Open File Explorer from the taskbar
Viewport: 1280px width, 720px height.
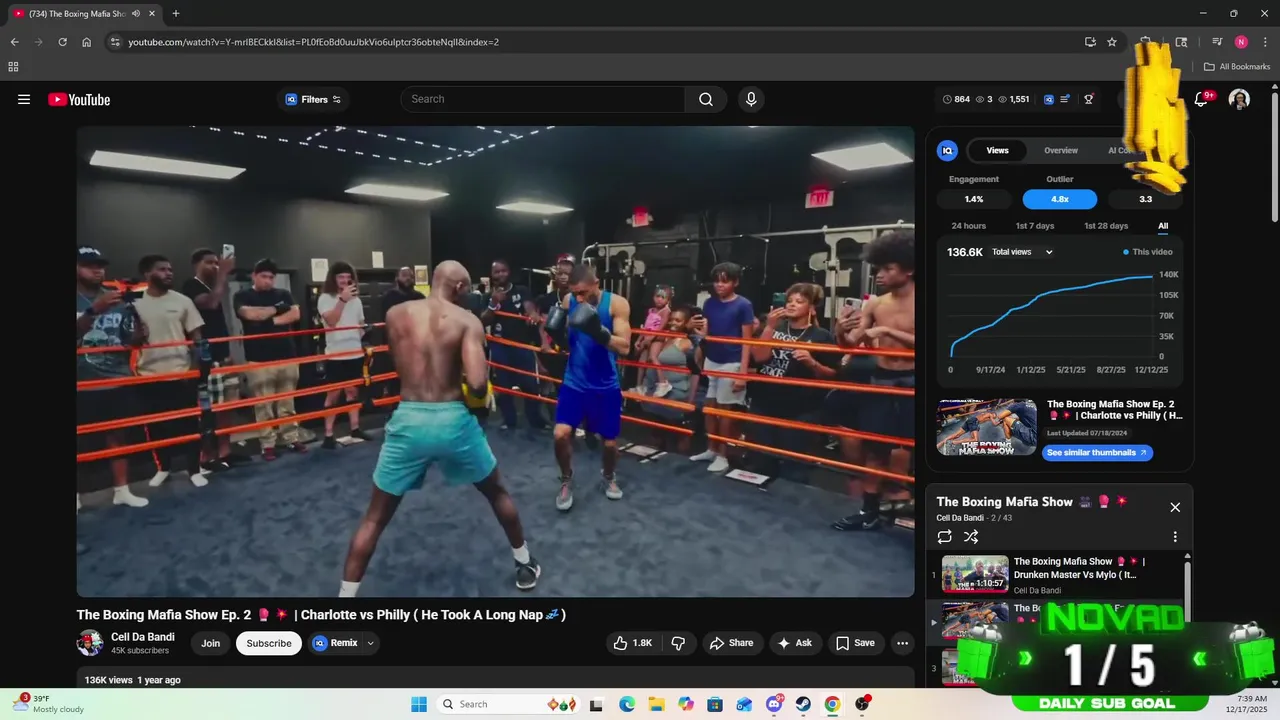tap(656, 704)
